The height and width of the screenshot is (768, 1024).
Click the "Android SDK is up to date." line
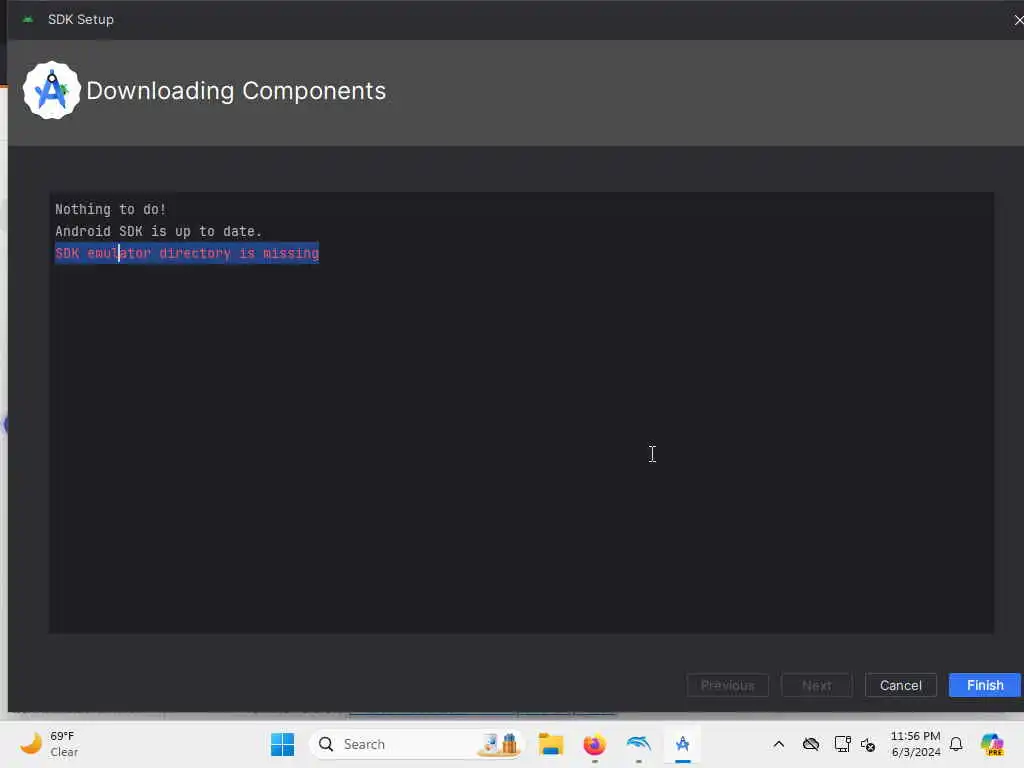tap(158, 231)
